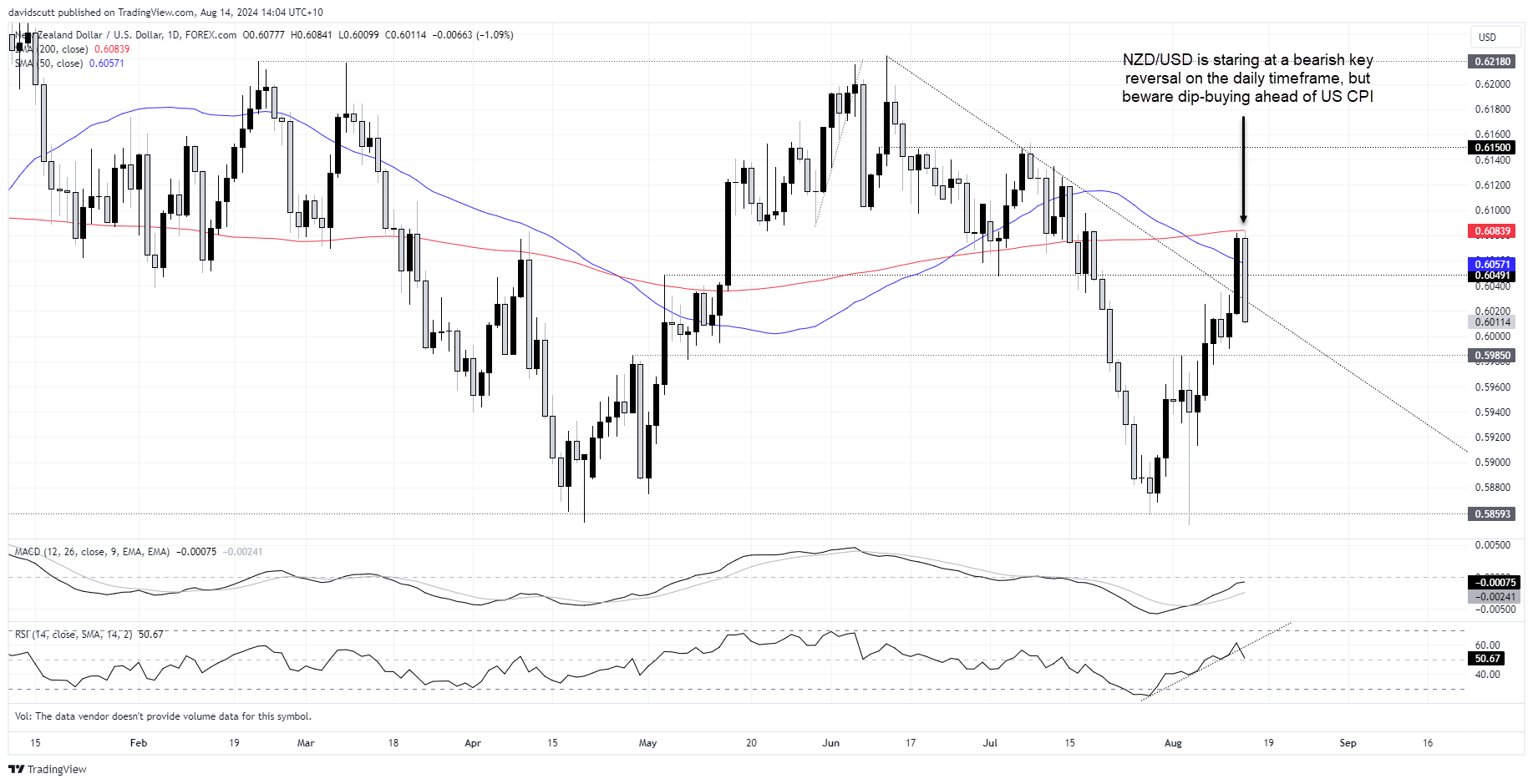This screenshot has height=784, width=1533.
Task: Click the Aug label on the time axis
Action: click(1173, 743)
